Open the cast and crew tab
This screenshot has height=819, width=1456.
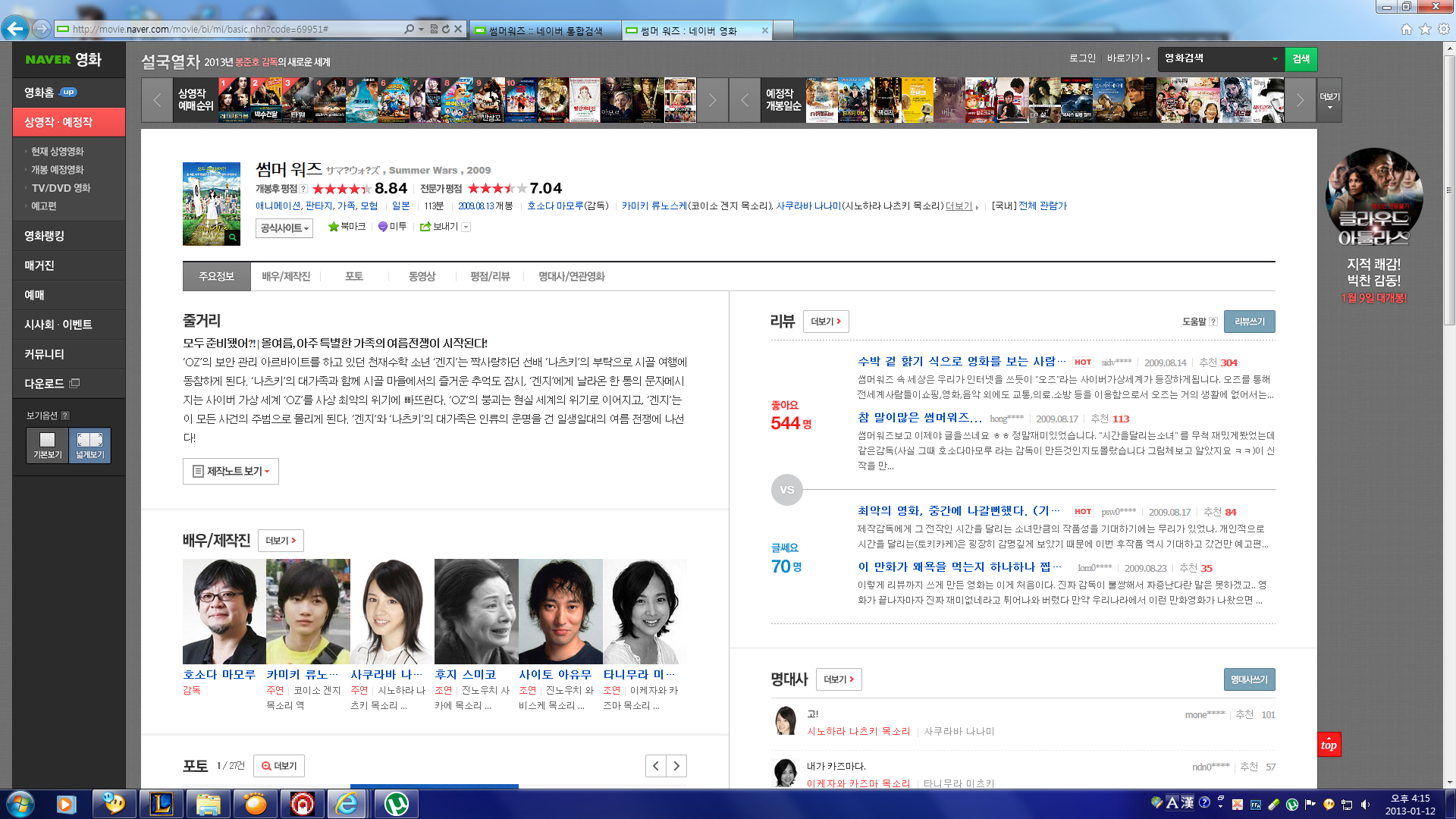point(286,277)
